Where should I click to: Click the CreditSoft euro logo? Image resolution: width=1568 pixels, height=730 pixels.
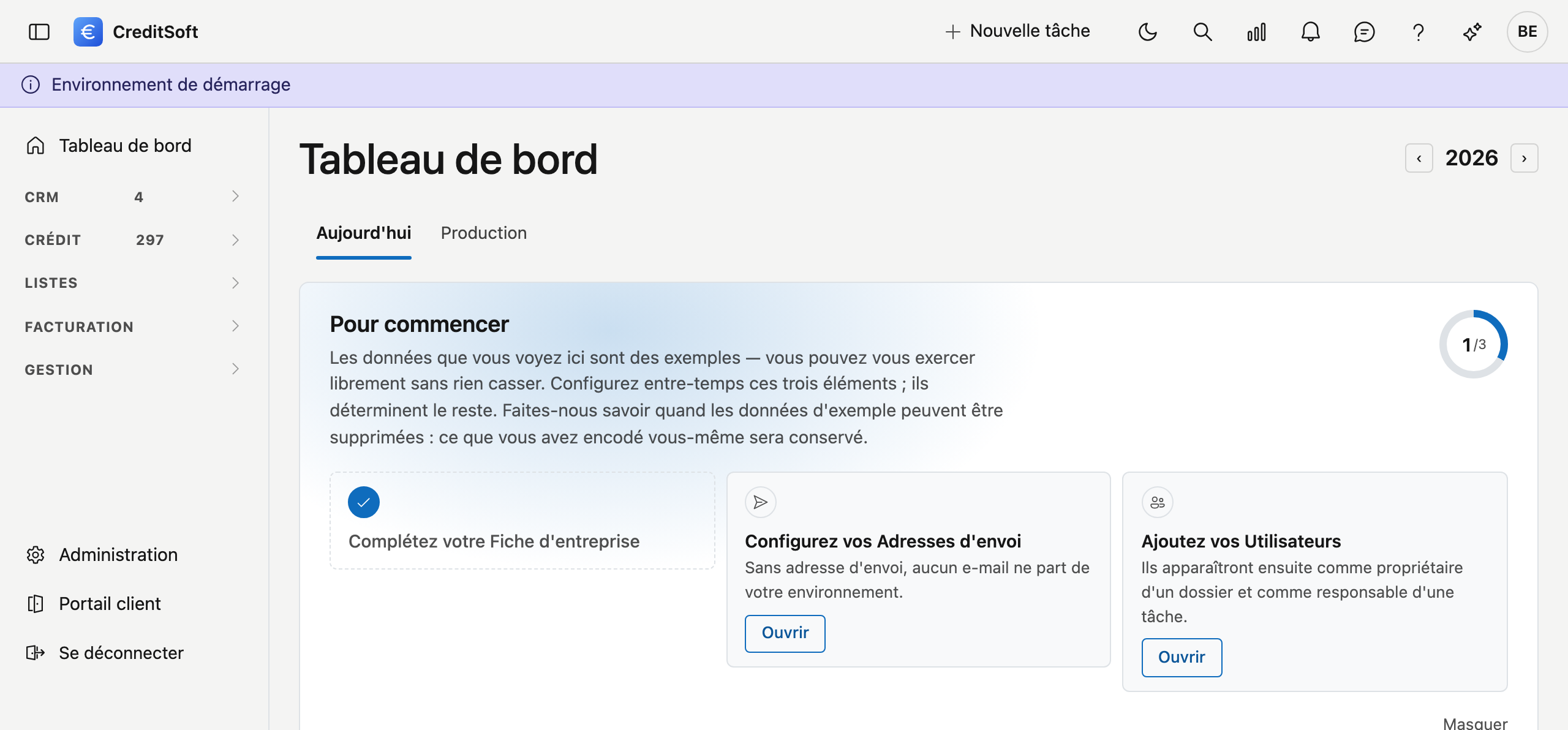point(88,32)
